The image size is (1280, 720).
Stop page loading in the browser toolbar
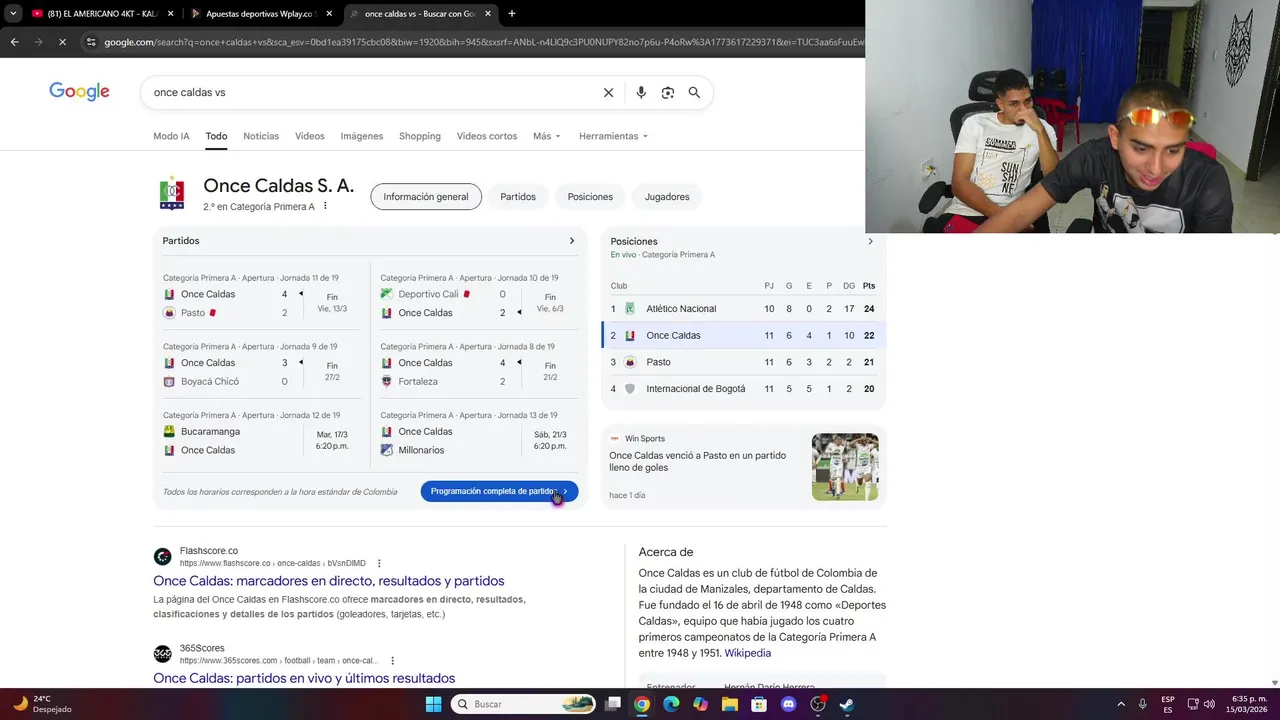62,42
